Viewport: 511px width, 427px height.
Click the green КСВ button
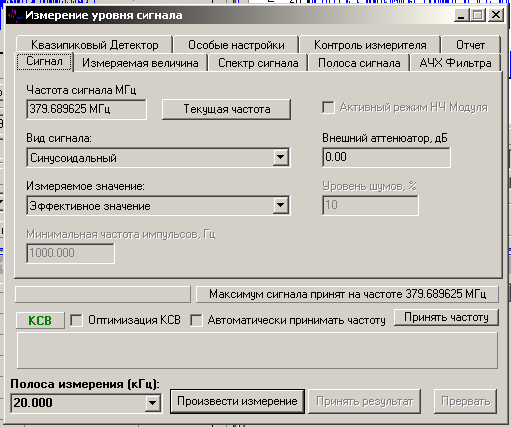(40, 321)
